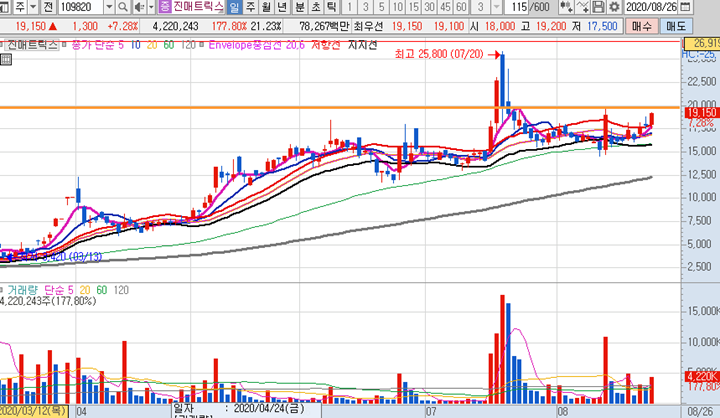This screenshot has height=418, width=720.
Task: Click the line chart overlay add icon
Action: point(582,7)
